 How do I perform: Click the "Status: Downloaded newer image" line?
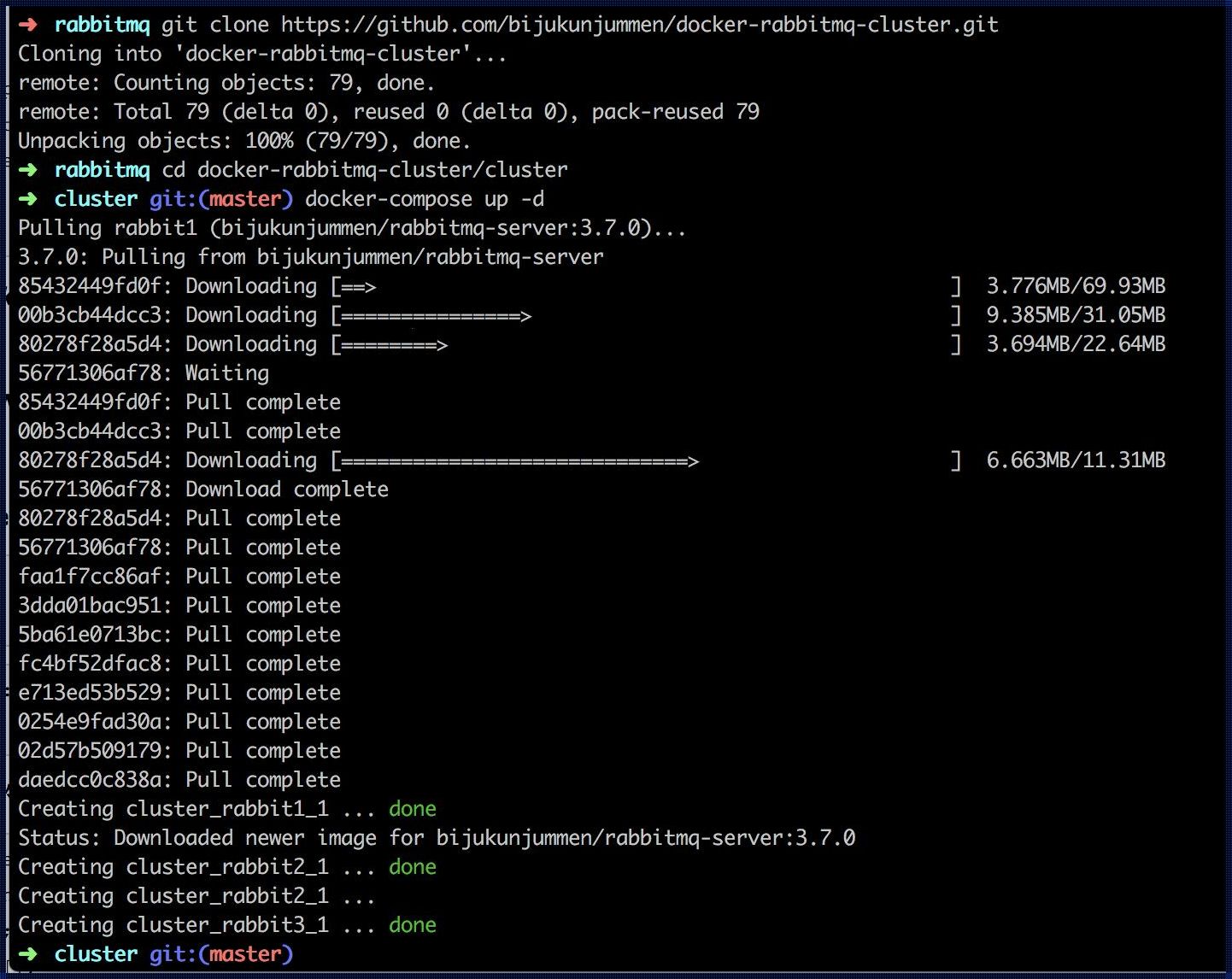click(x=437, y=838)
